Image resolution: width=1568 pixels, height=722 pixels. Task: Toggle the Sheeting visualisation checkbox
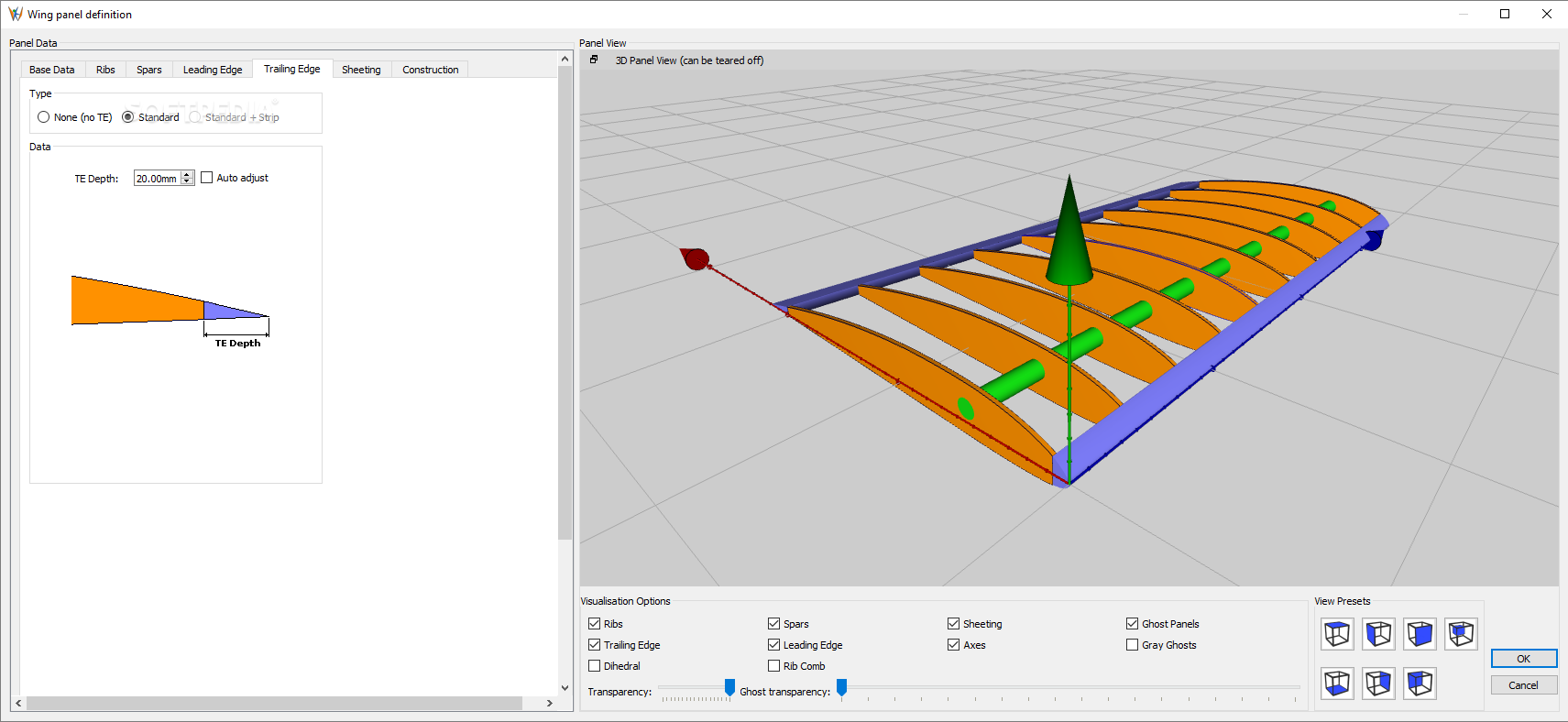953,623
